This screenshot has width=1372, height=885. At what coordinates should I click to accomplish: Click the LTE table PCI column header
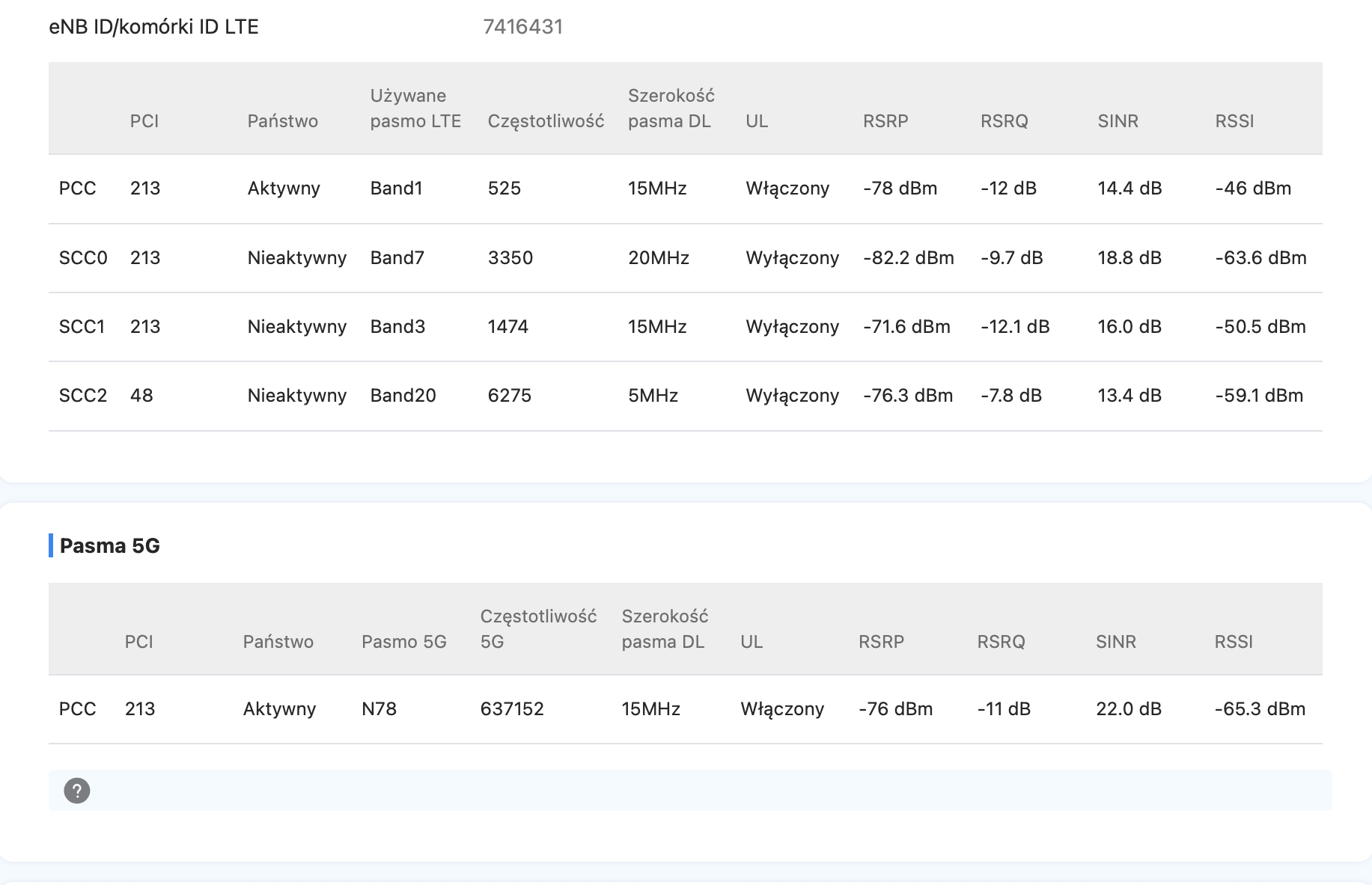coord(144,121)
